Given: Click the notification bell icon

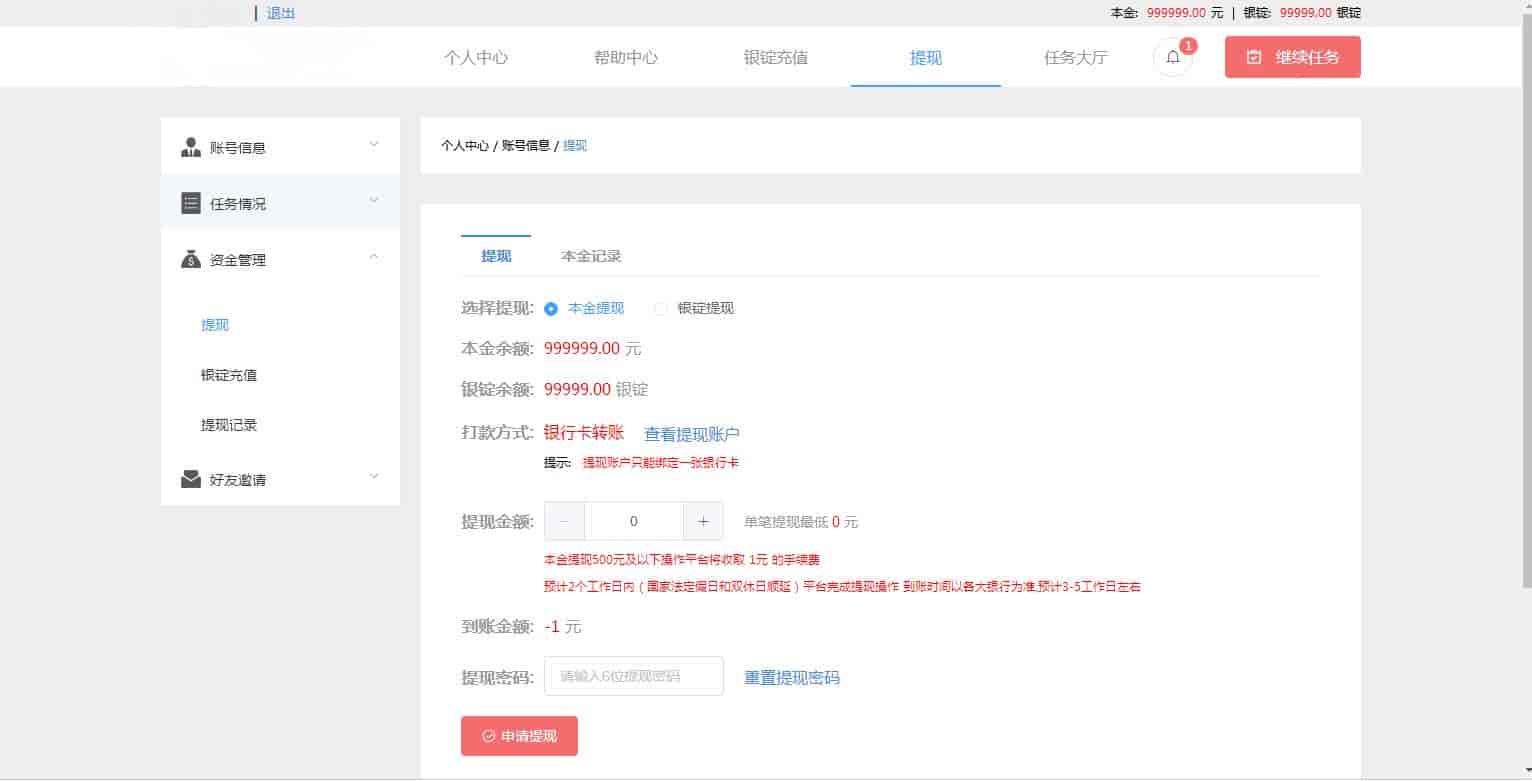Looking at the screenshot, I should coord(1173,57).
